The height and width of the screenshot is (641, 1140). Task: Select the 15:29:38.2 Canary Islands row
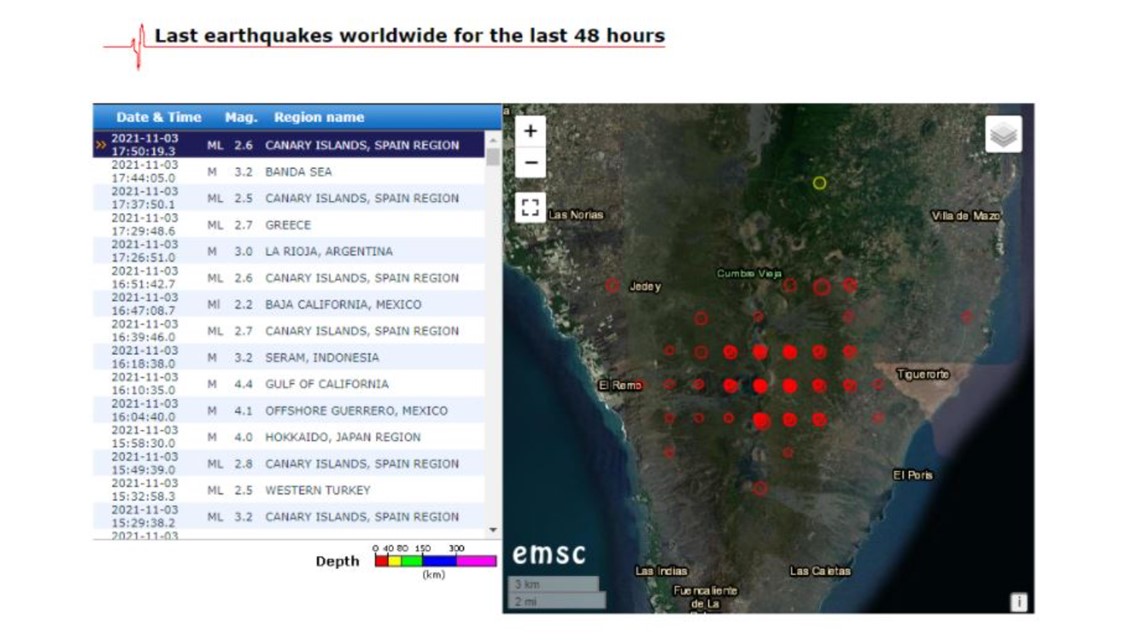[289, 516]
